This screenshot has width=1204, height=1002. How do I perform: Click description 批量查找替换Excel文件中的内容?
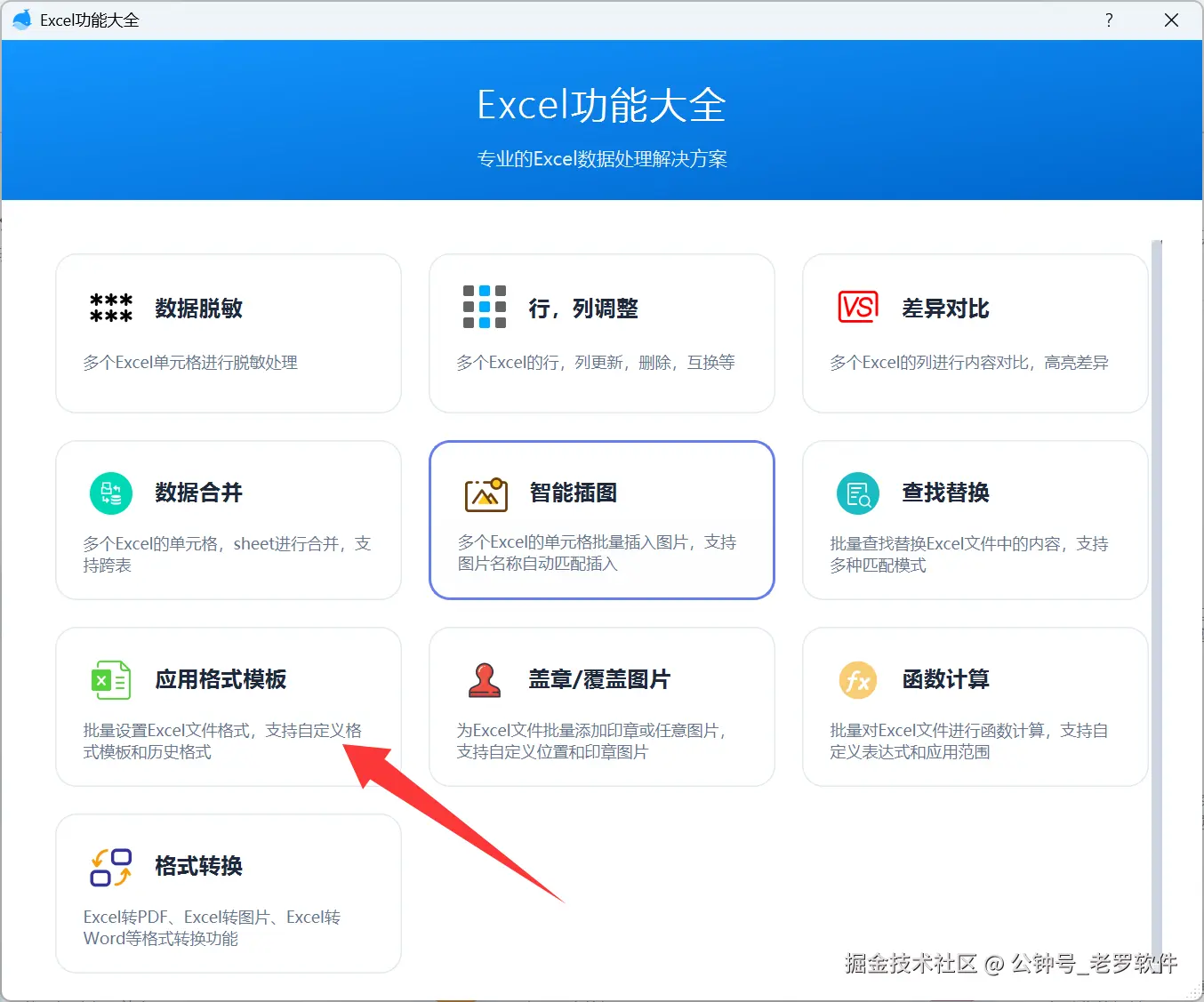[x=969, y=555]
